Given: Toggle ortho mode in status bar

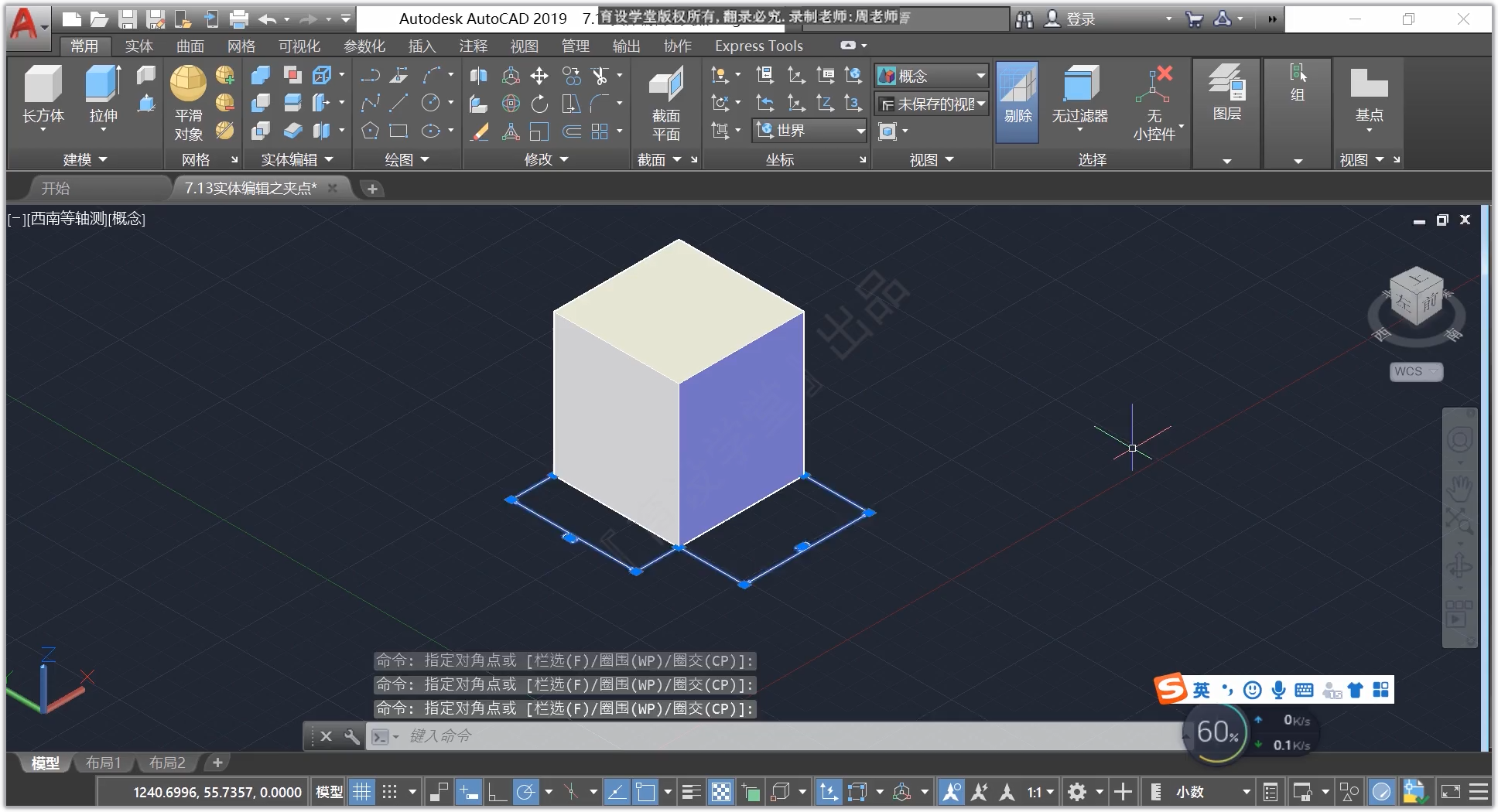Looking at the screenshot, I should (x=497, y=792).
